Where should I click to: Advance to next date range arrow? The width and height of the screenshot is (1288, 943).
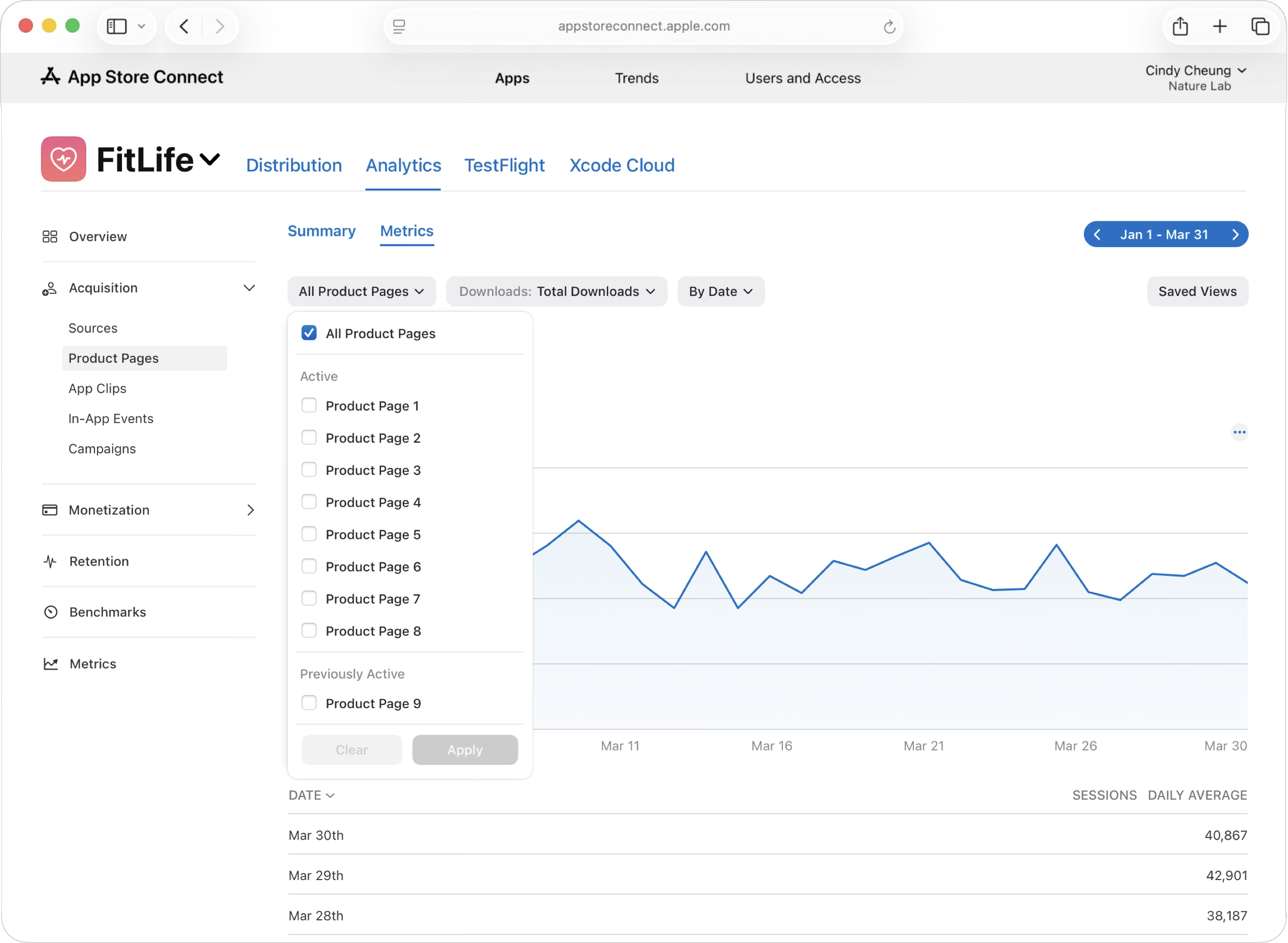1235,234
